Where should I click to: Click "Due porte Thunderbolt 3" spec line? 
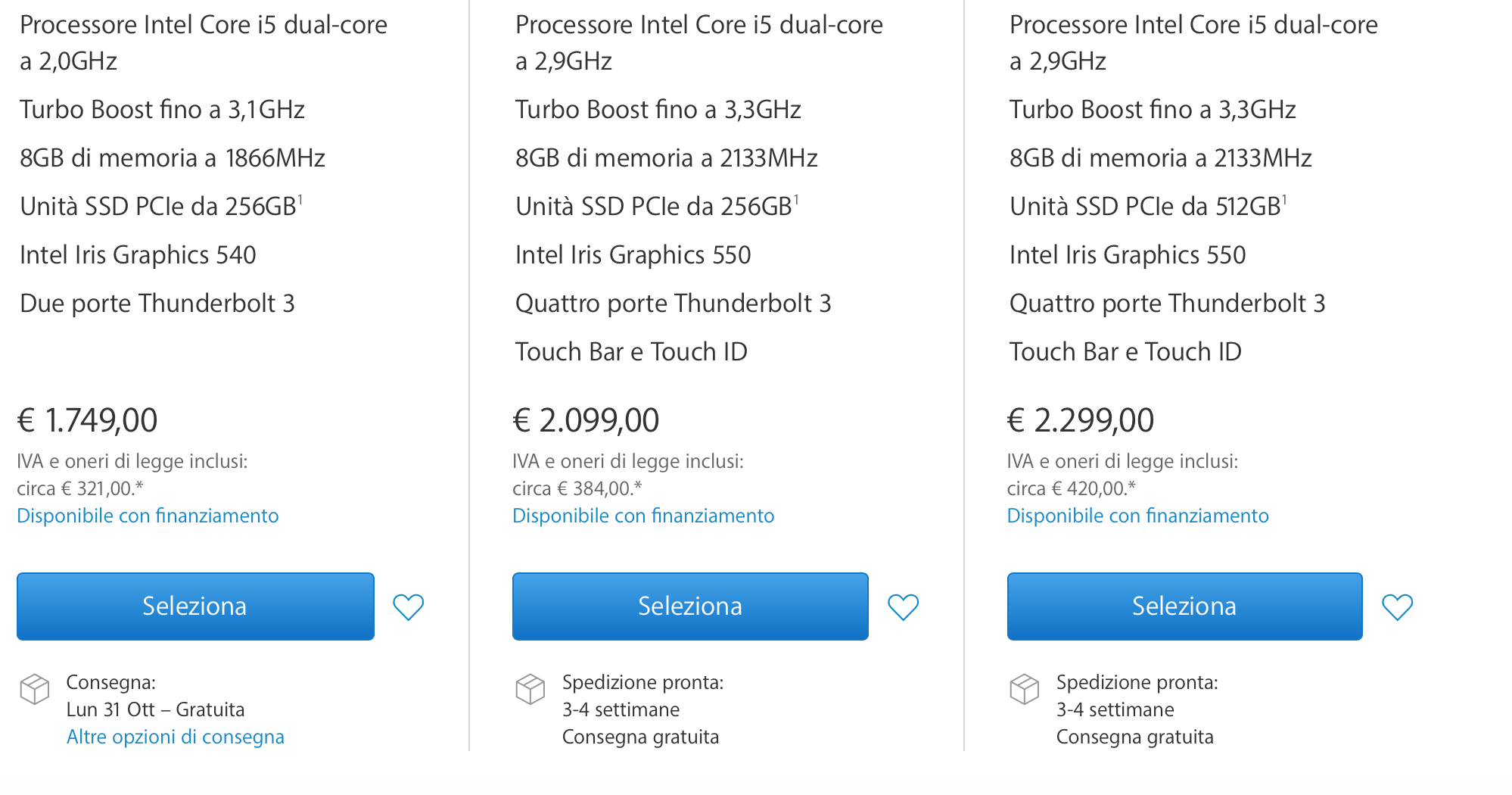(x=157, y=303)
